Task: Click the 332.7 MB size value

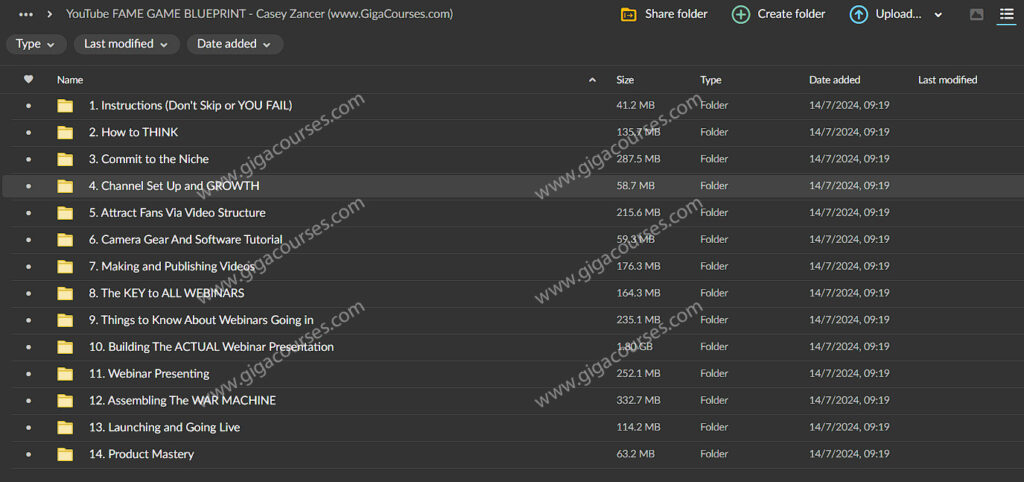Action: 638,400
